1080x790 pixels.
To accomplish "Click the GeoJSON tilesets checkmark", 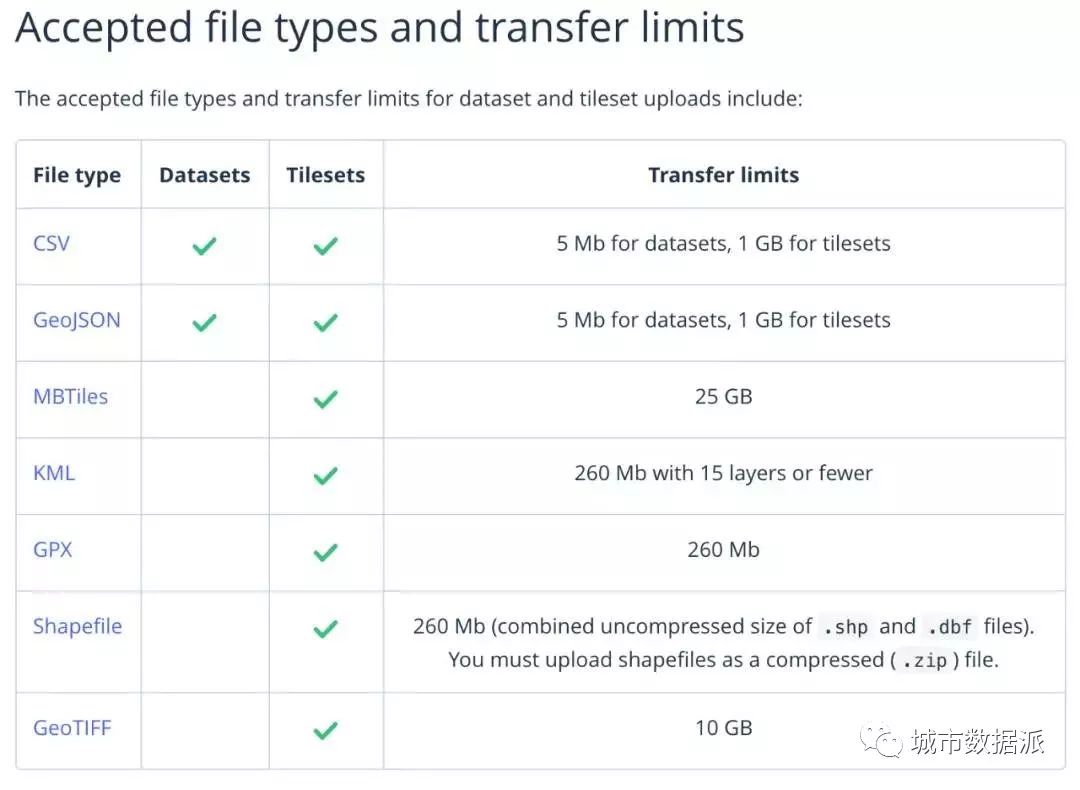I will [325, 322].
